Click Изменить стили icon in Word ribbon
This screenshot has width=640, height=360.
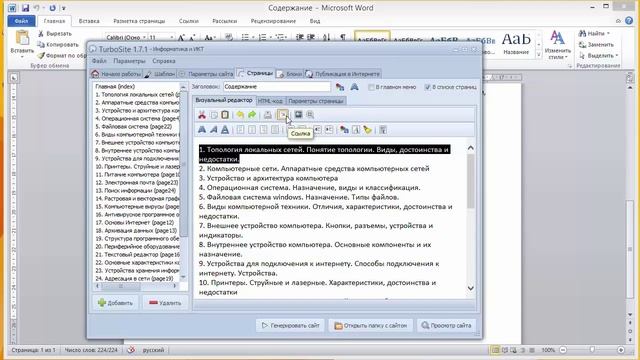(x=558, y=45)
